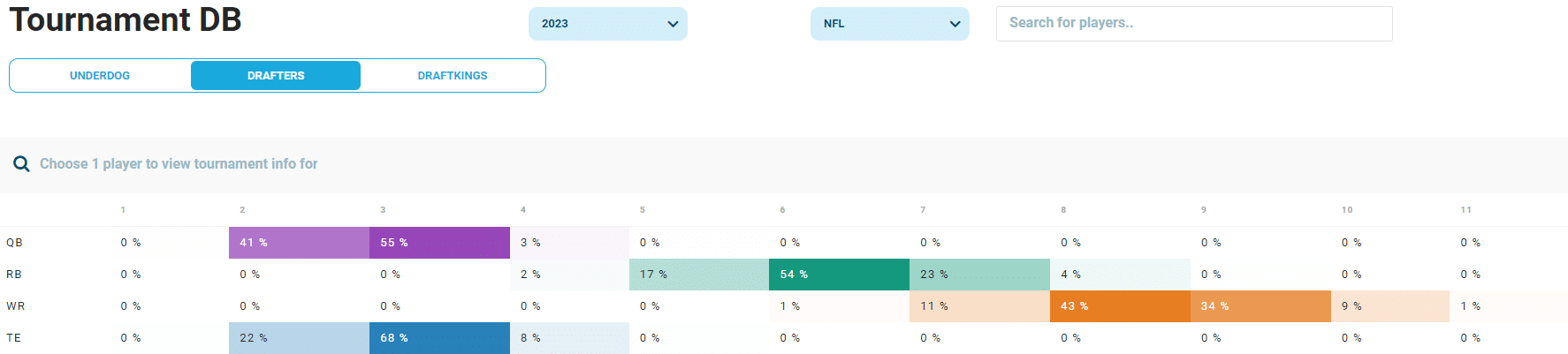Click the WR 11% cell

click(979, 306)
